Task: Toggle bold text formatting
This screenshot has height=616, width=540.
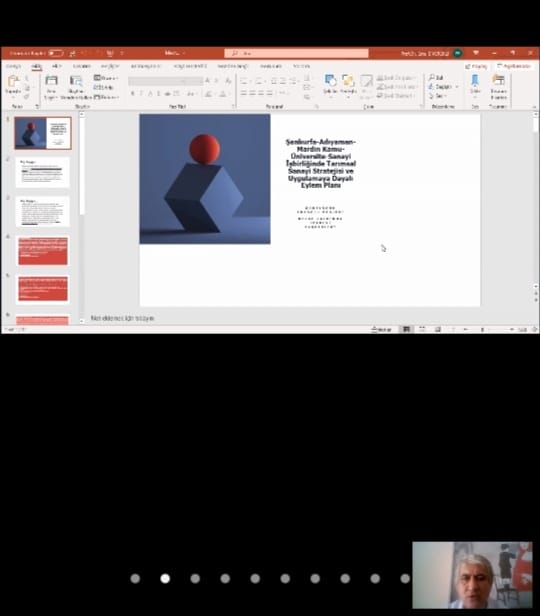Action: 133,94
